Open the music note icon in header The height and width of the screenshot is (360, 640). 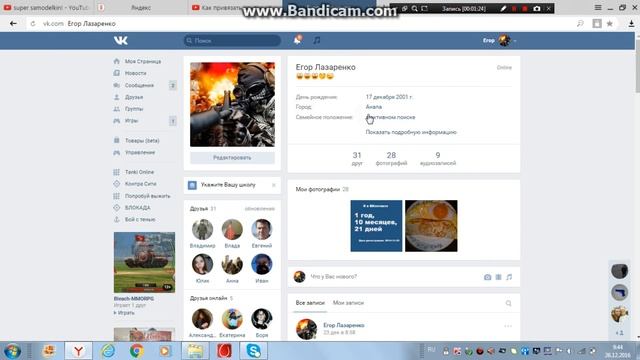tap(317, 40)
